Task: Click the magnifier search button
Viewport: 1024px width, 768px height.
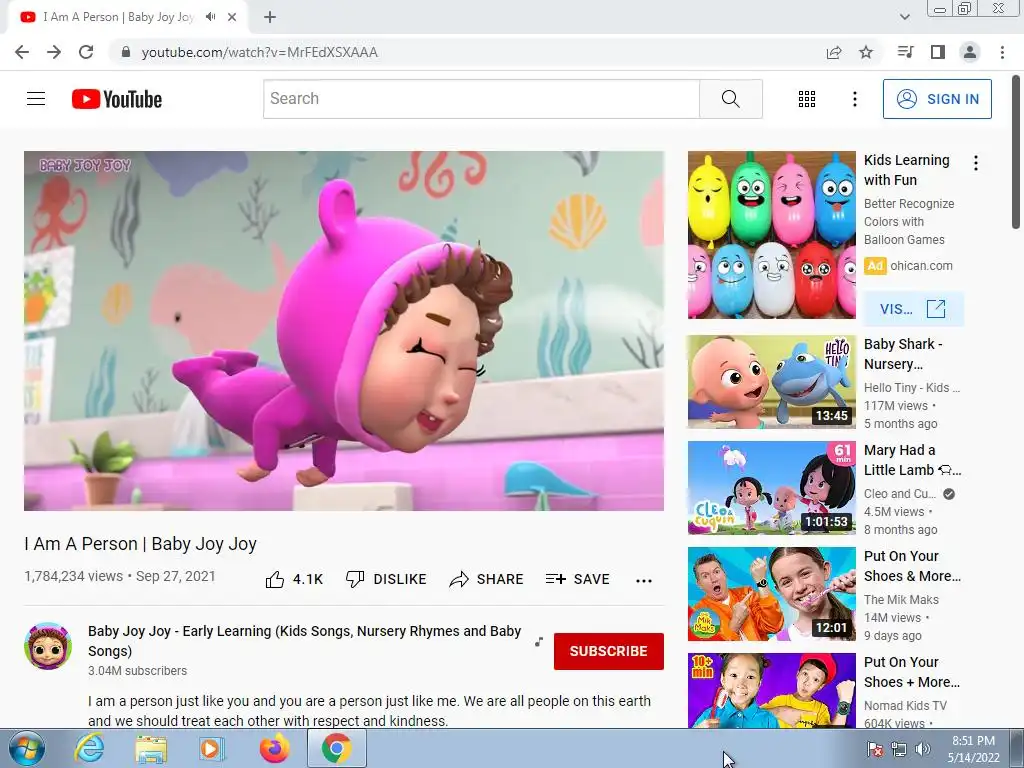Action: click(731, 99)
